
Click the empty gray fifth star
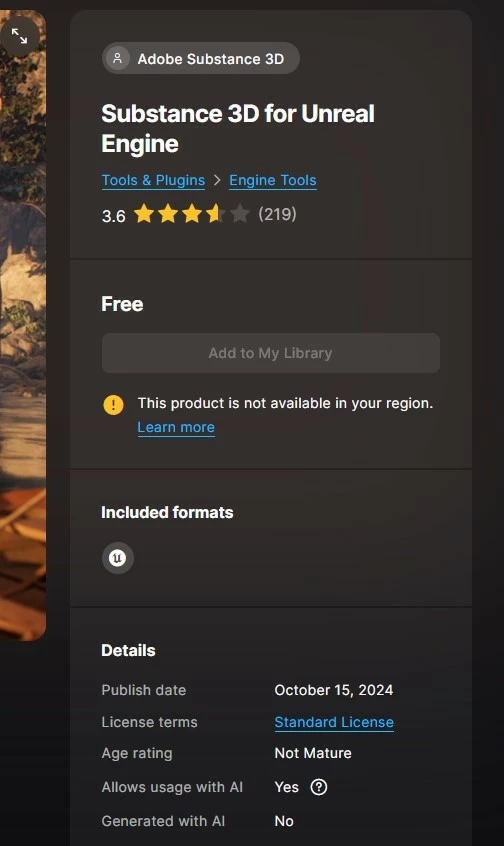point(240,214)
